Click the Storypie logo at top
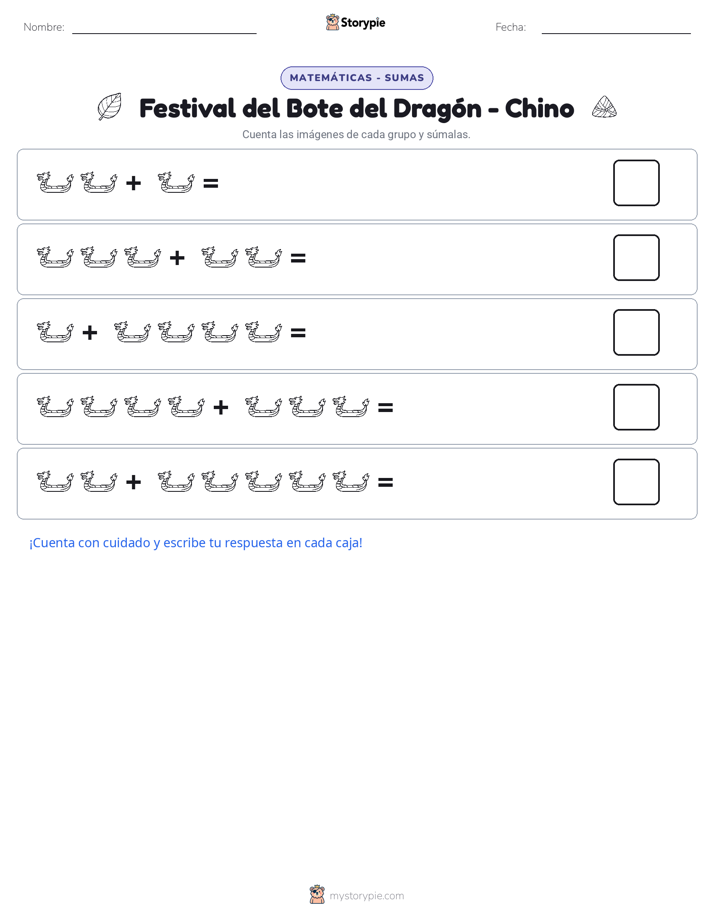Viewport: 714px width, 924px height. [x=355, y=23]
